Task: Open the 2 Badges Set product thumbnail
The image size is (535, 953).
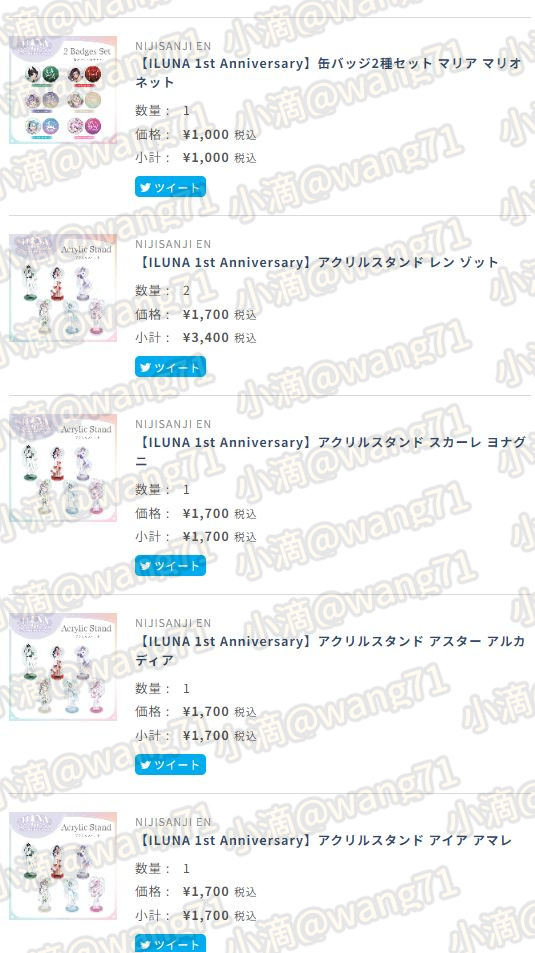Action: point(63,89)
